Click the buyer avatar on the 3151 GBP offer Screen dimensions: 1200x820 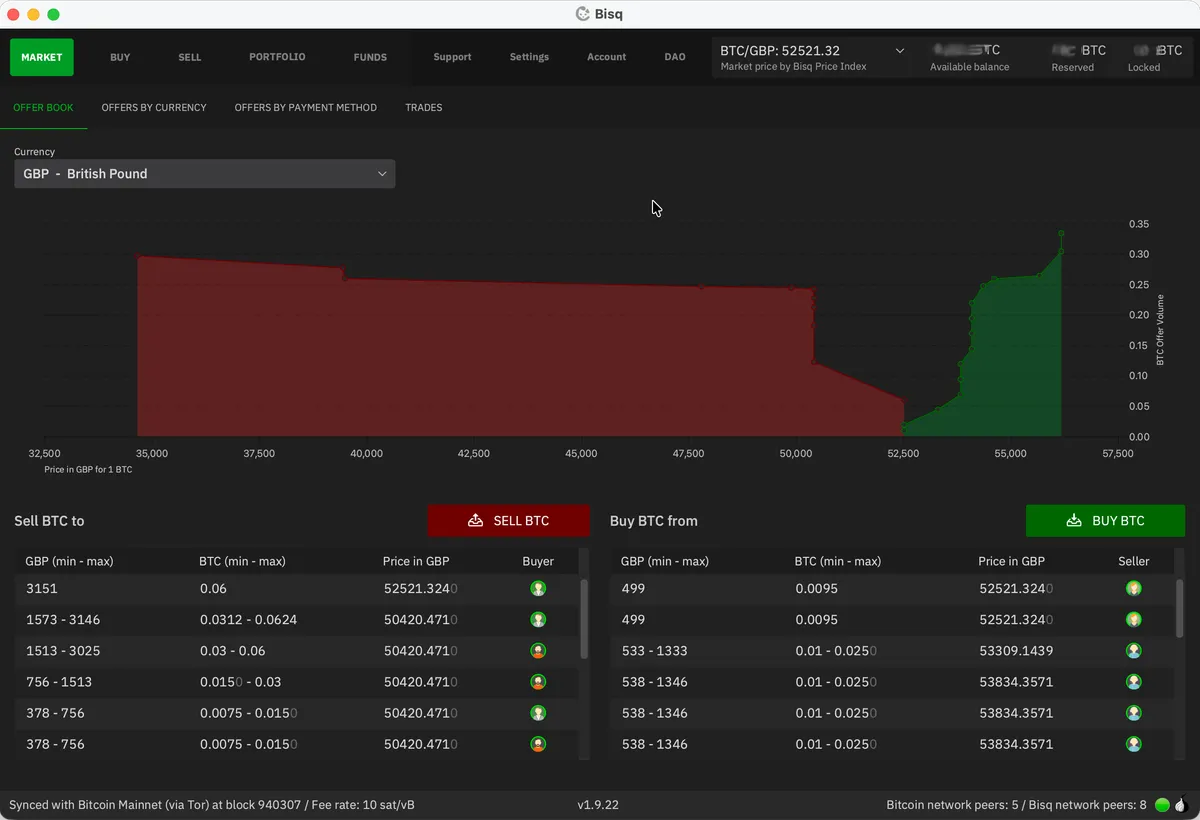[x=538, y=588]
